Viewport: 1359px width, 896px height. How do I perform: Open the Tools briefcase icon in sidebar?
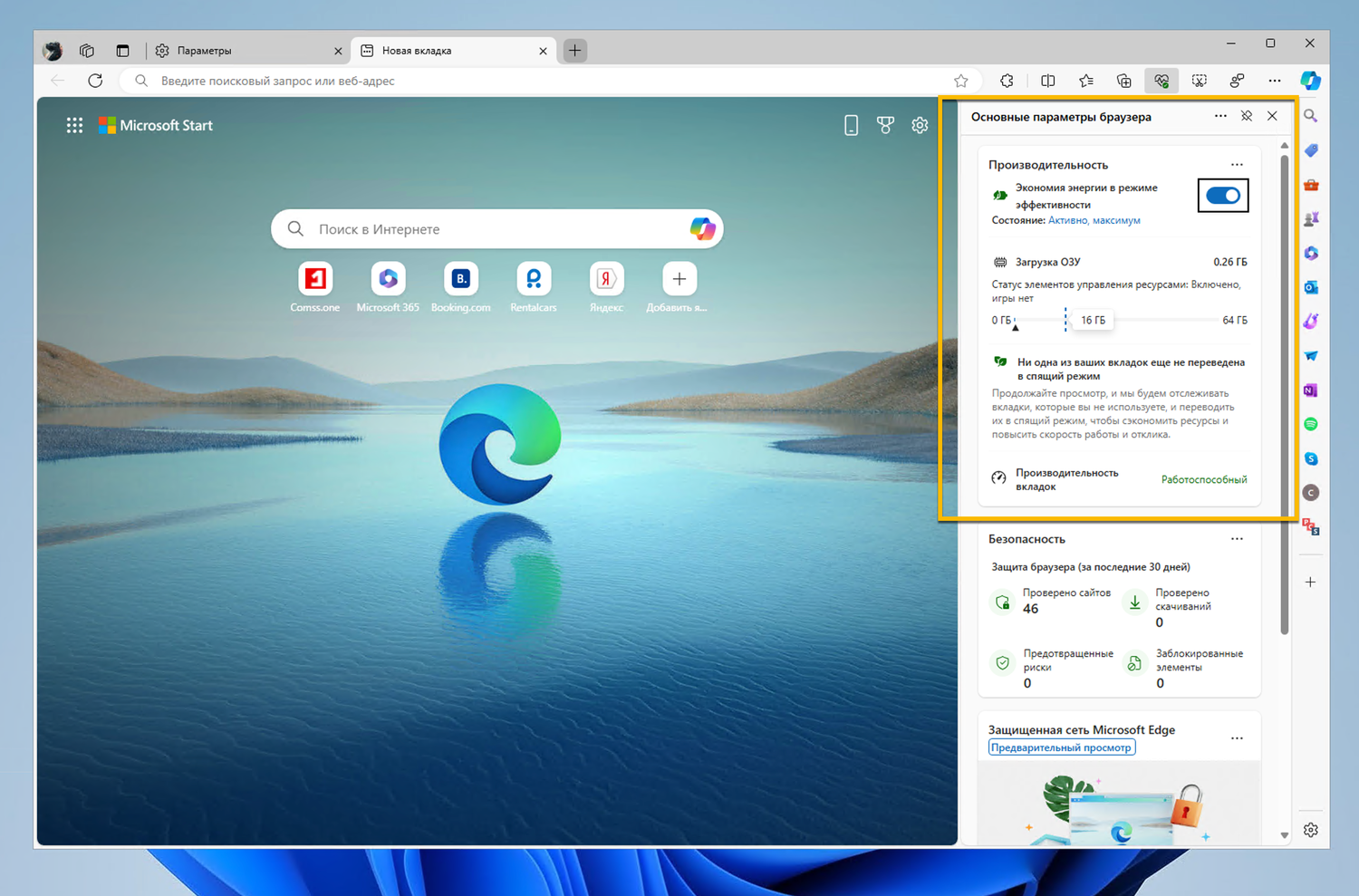pos(1311,185)
